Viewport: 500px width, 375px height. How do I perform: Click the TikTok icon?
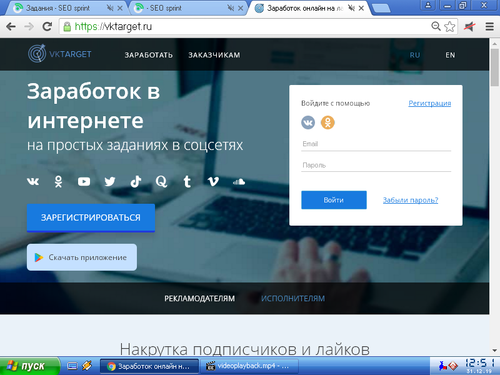[x=136, y=182]
